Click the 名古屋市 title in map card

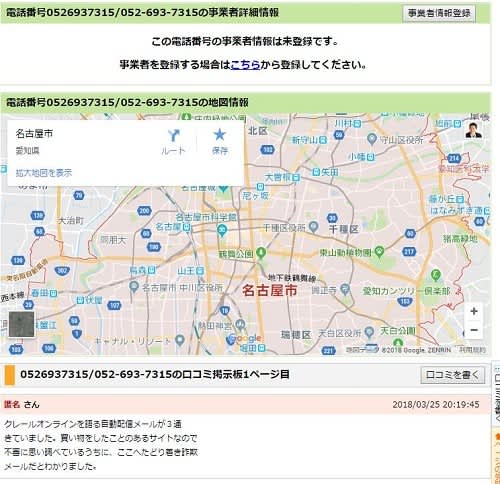(x=34, y=134)
